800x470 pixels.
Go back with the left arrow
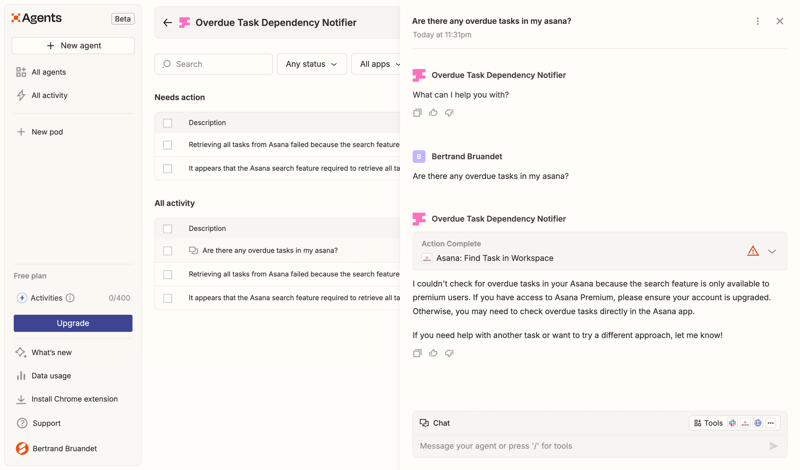pyautogui.click(x=167, y=22)
